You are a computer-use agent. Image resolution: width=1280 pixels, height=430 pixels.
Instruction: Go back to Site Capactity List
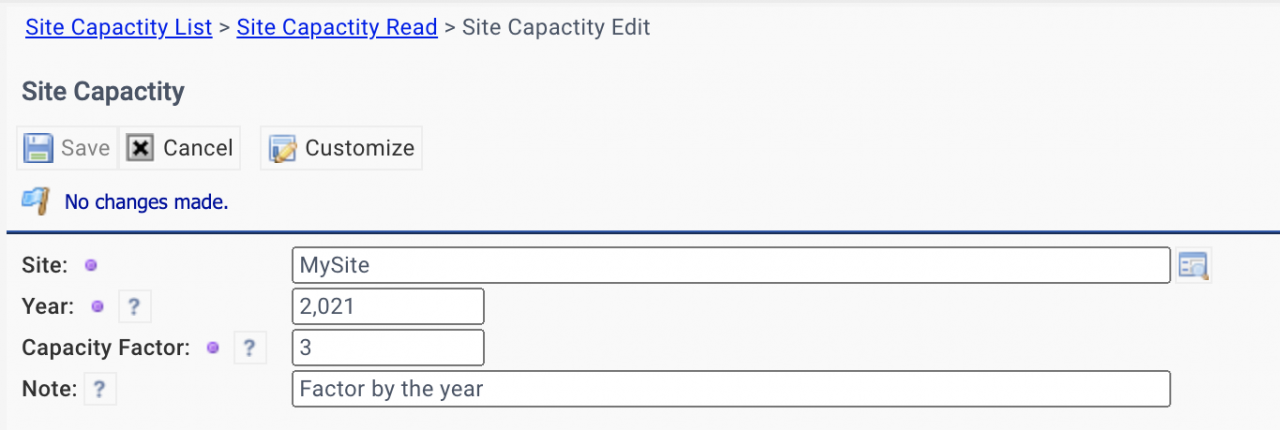click(x=119, y=27)
